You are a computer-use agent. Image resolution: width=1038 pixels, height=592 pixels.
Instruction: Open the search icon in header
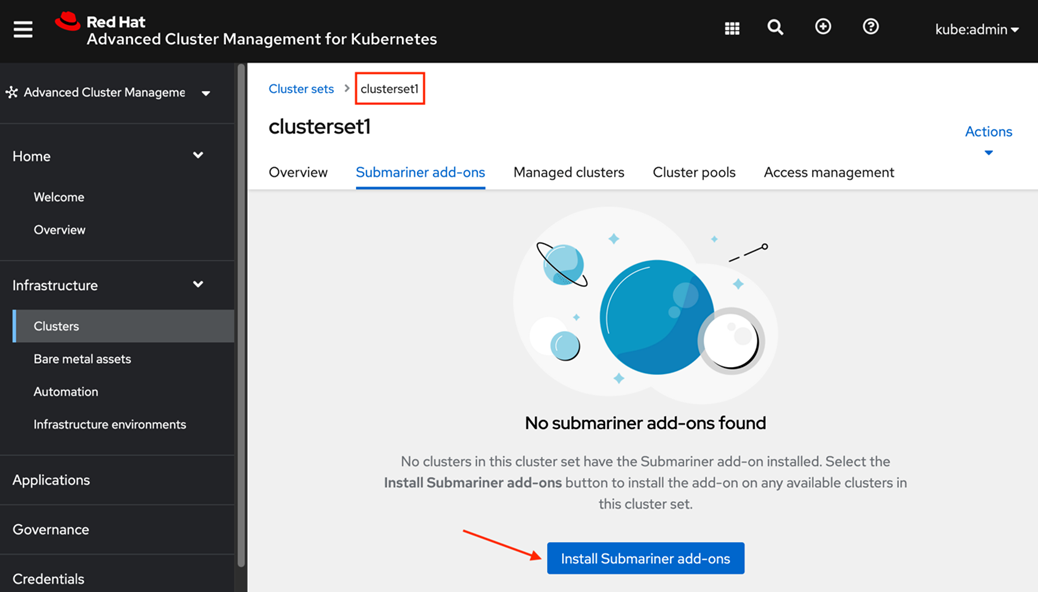pos(775,28)
